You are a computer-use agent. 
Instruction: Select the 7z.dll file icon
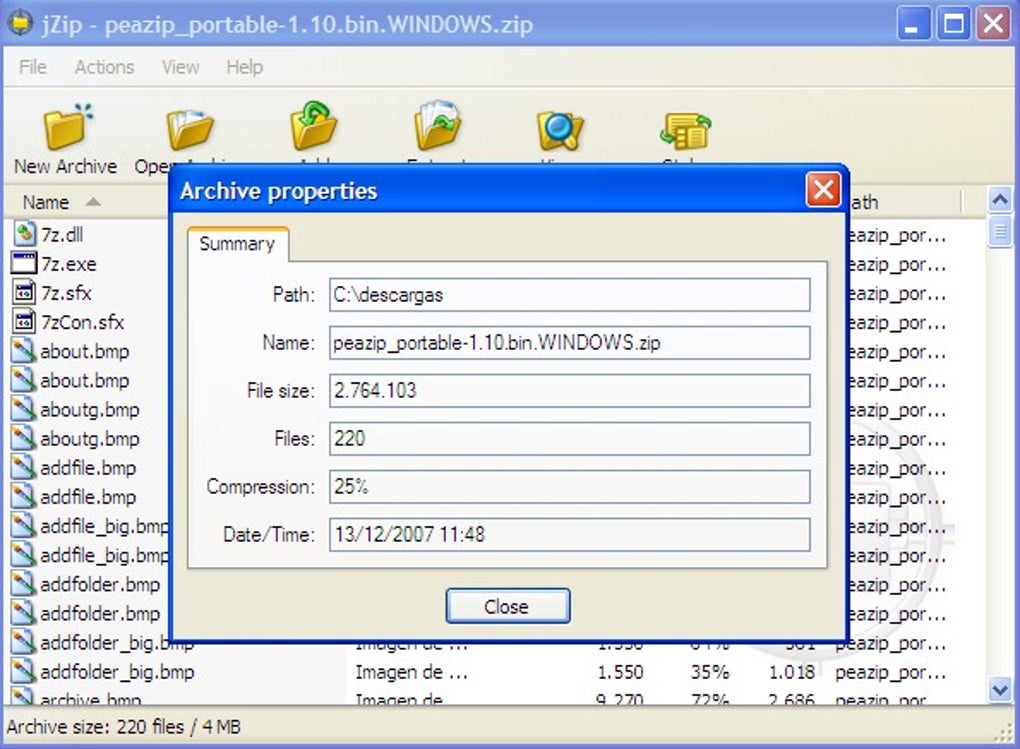[x=24, y=234]
